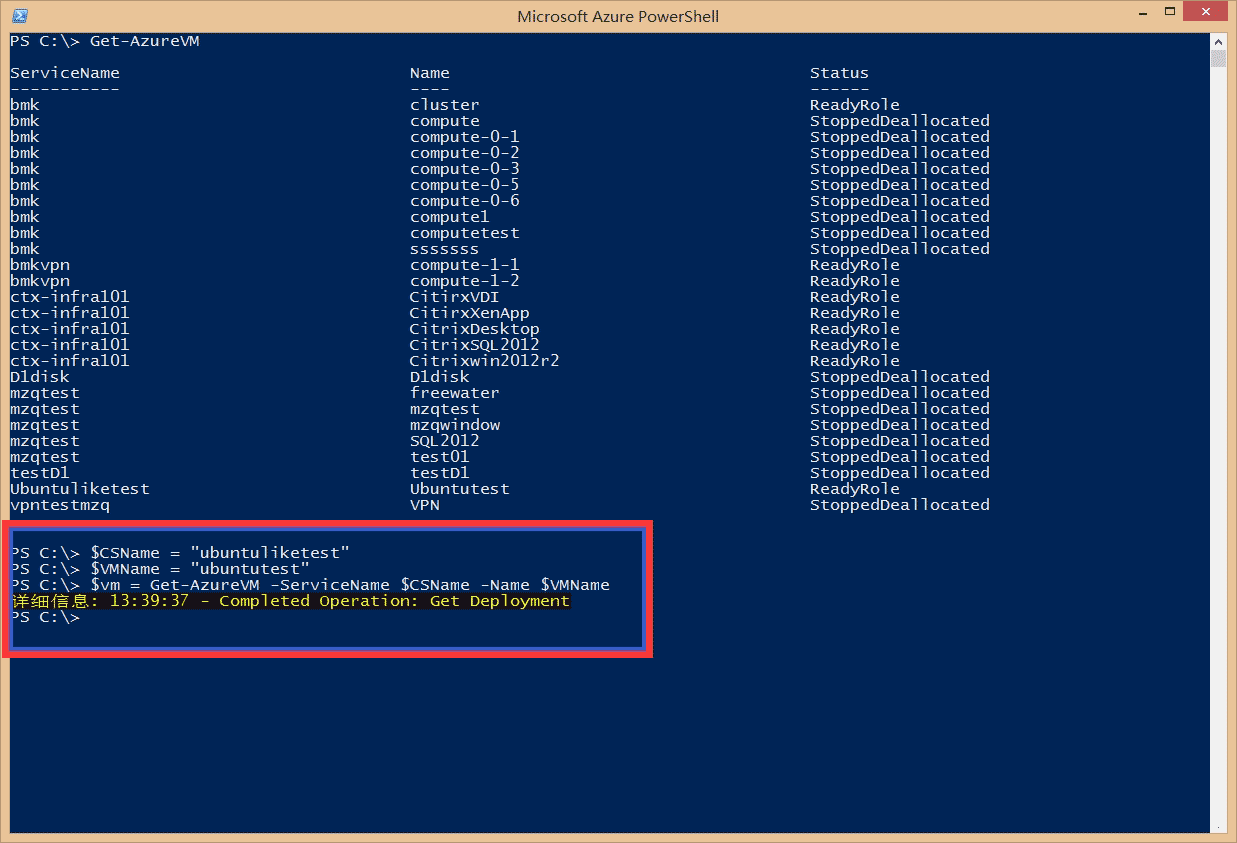Select the VM name Citrixwin2012r2

pyautogui.click(x=485, y=361)
